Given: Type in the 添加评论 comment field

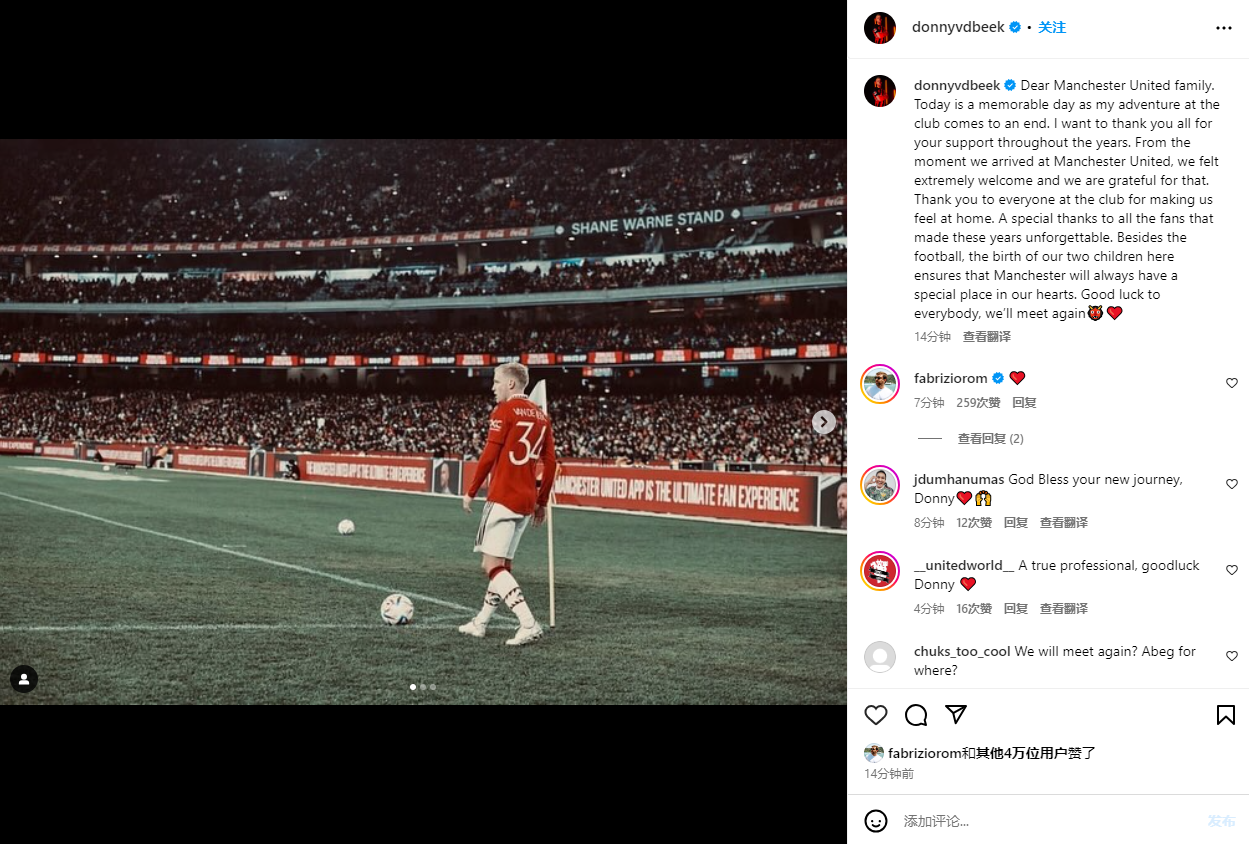Looking at the screenshot, I should point(1040,821).
